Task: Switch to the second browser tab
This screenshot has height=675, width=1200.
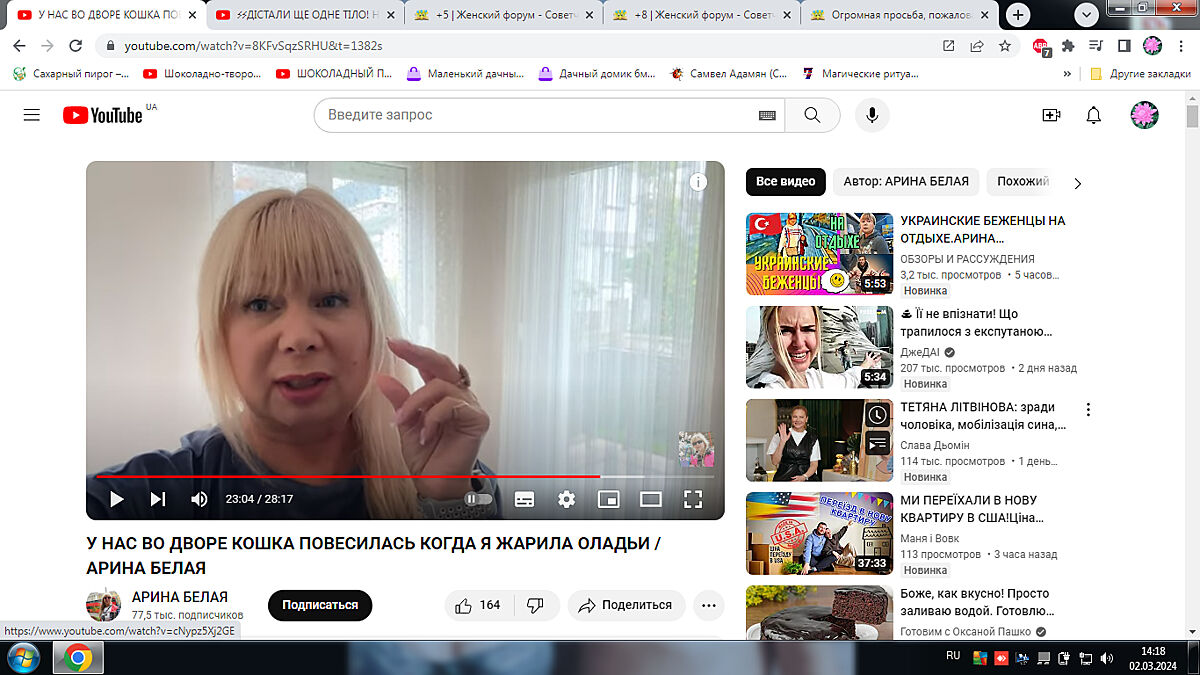Action: click(x=305, y=15)
